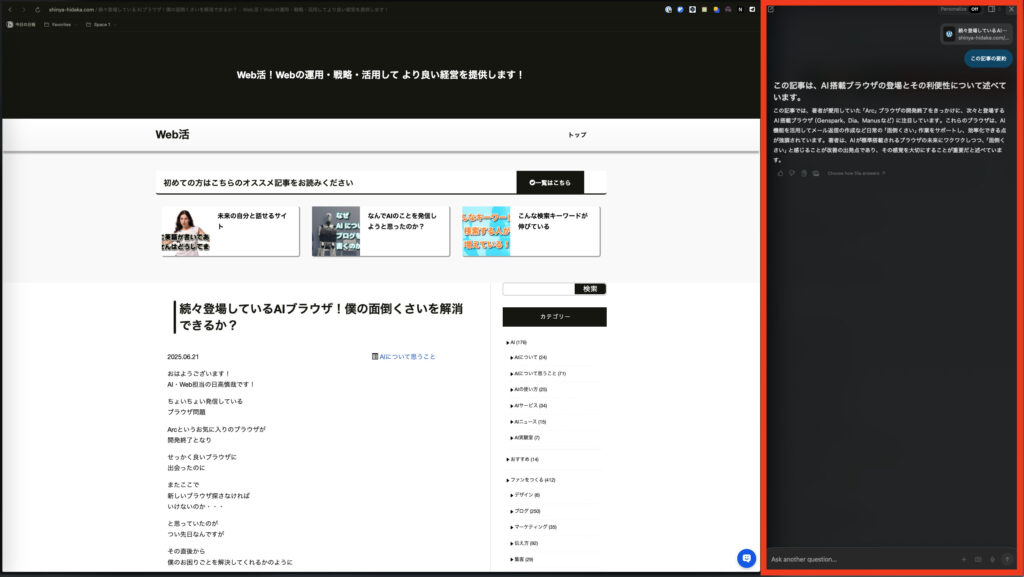Copy the answer with the copy icon

804,174
